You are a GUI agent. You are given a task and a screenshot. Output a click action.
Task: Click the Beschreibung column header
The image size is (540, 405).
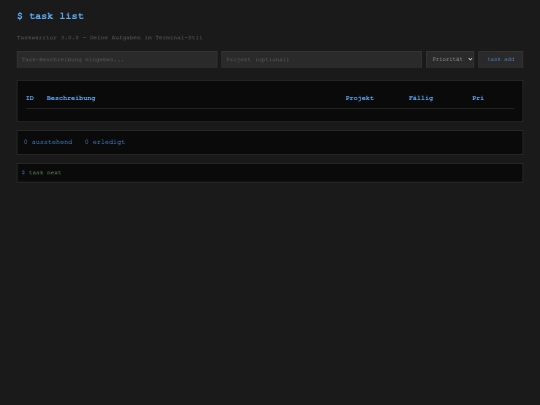coord(71,98)
